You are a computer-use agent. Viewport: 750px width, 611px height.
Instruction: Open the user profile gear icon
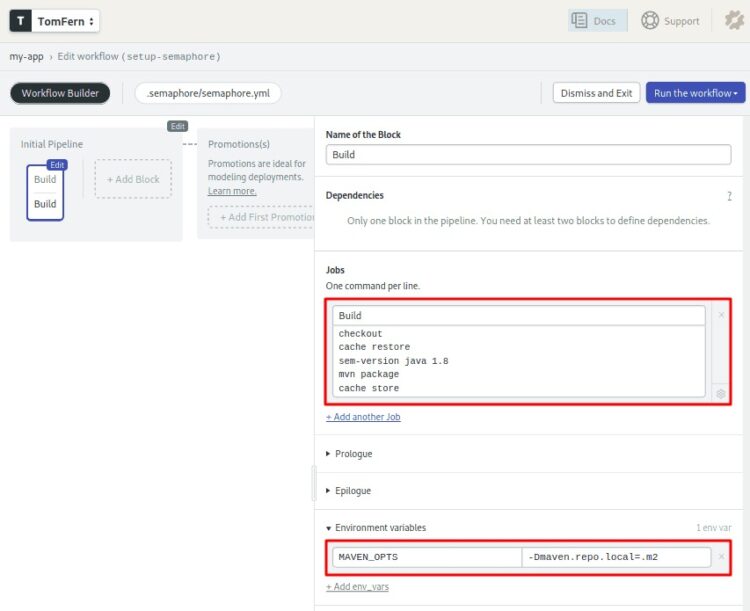click(733, 21)
